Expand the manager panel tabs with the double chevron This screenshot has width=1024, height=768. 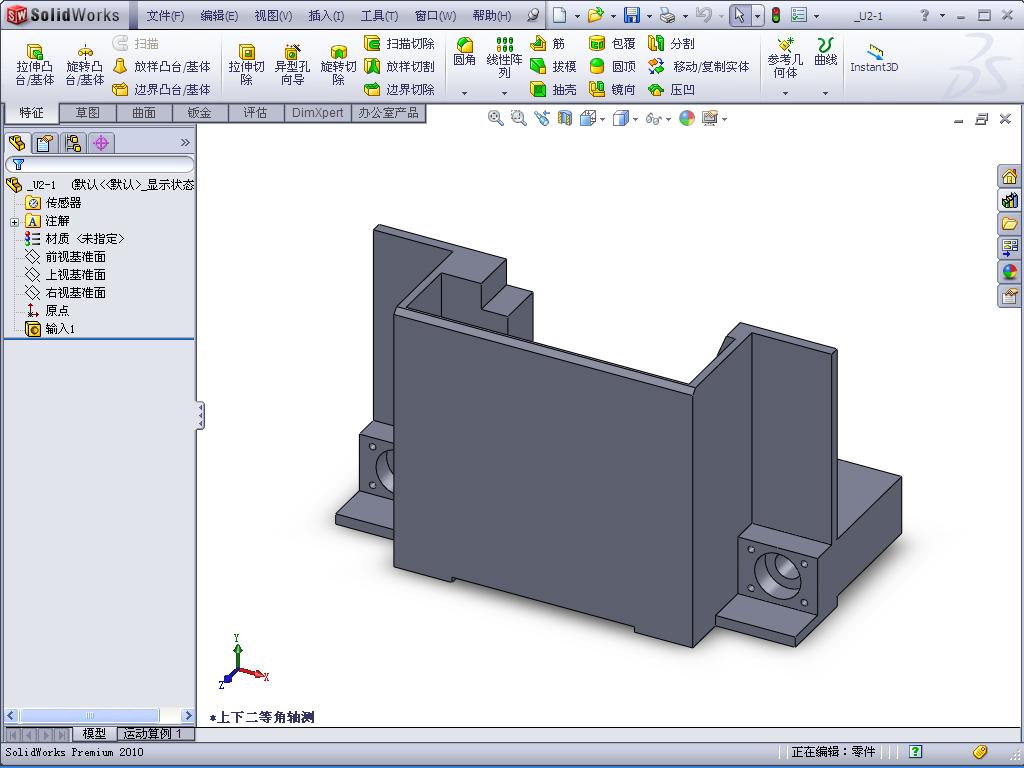(185, 142)
